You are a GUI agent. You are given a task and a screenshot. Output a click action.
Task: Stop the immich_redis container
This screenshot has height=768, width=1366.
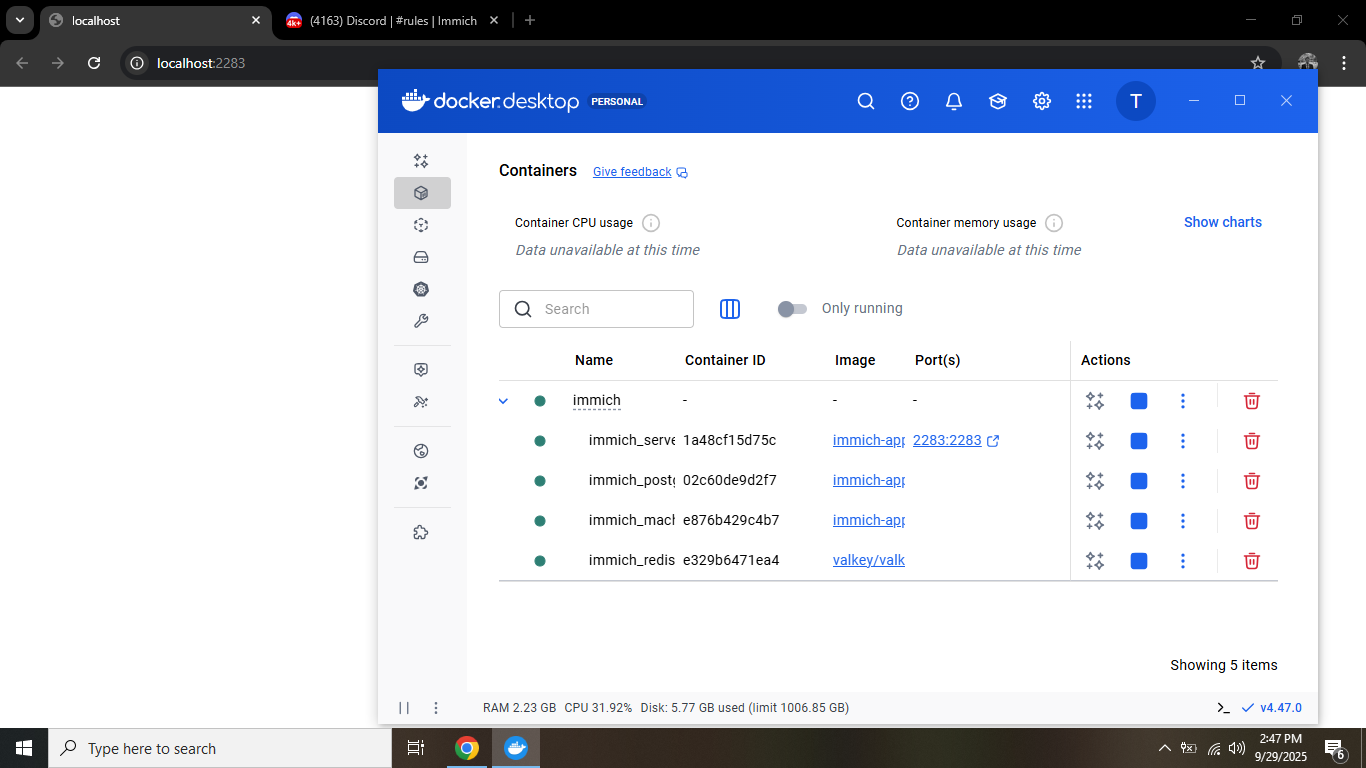pos(1139,561)
